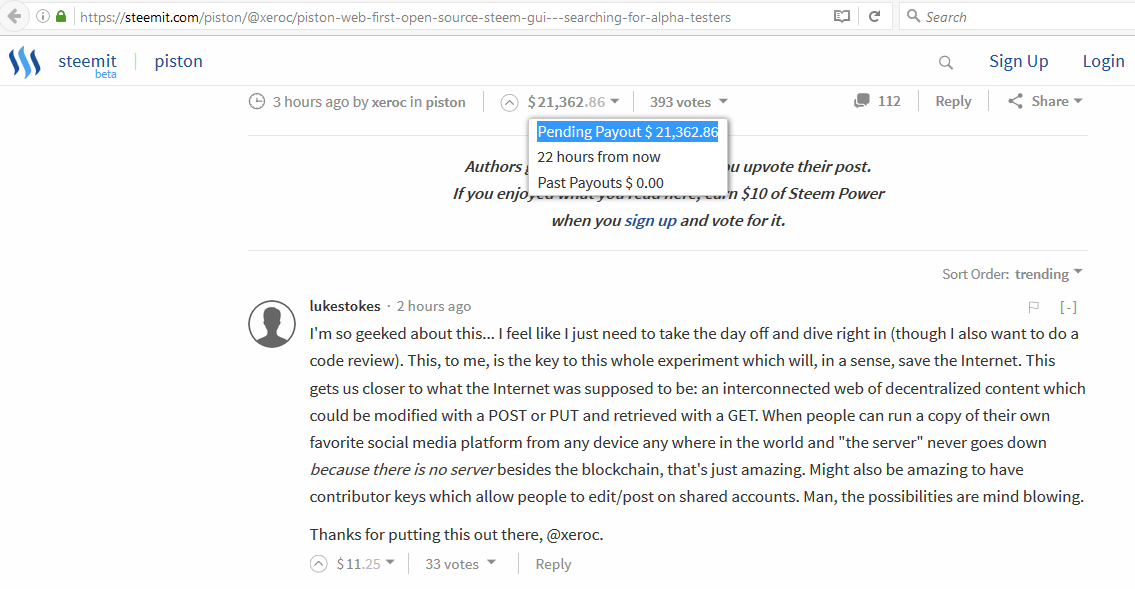Go back using the browser back arrow
This screenshot has height=589, width=1135.
pos(14,16)
